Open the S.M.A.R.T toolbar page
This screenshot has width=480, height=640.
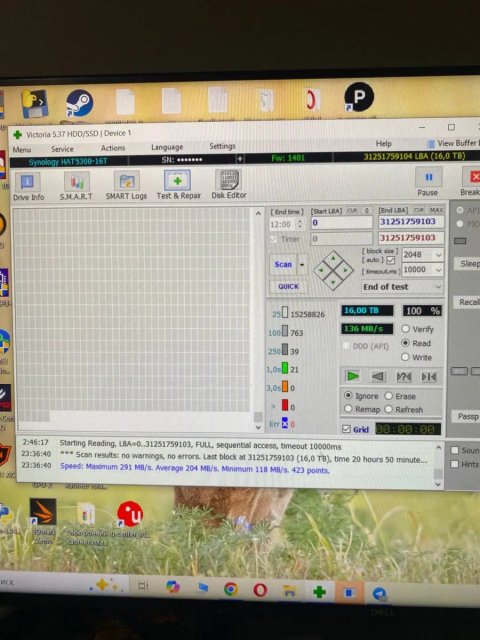tap(76, 186)
